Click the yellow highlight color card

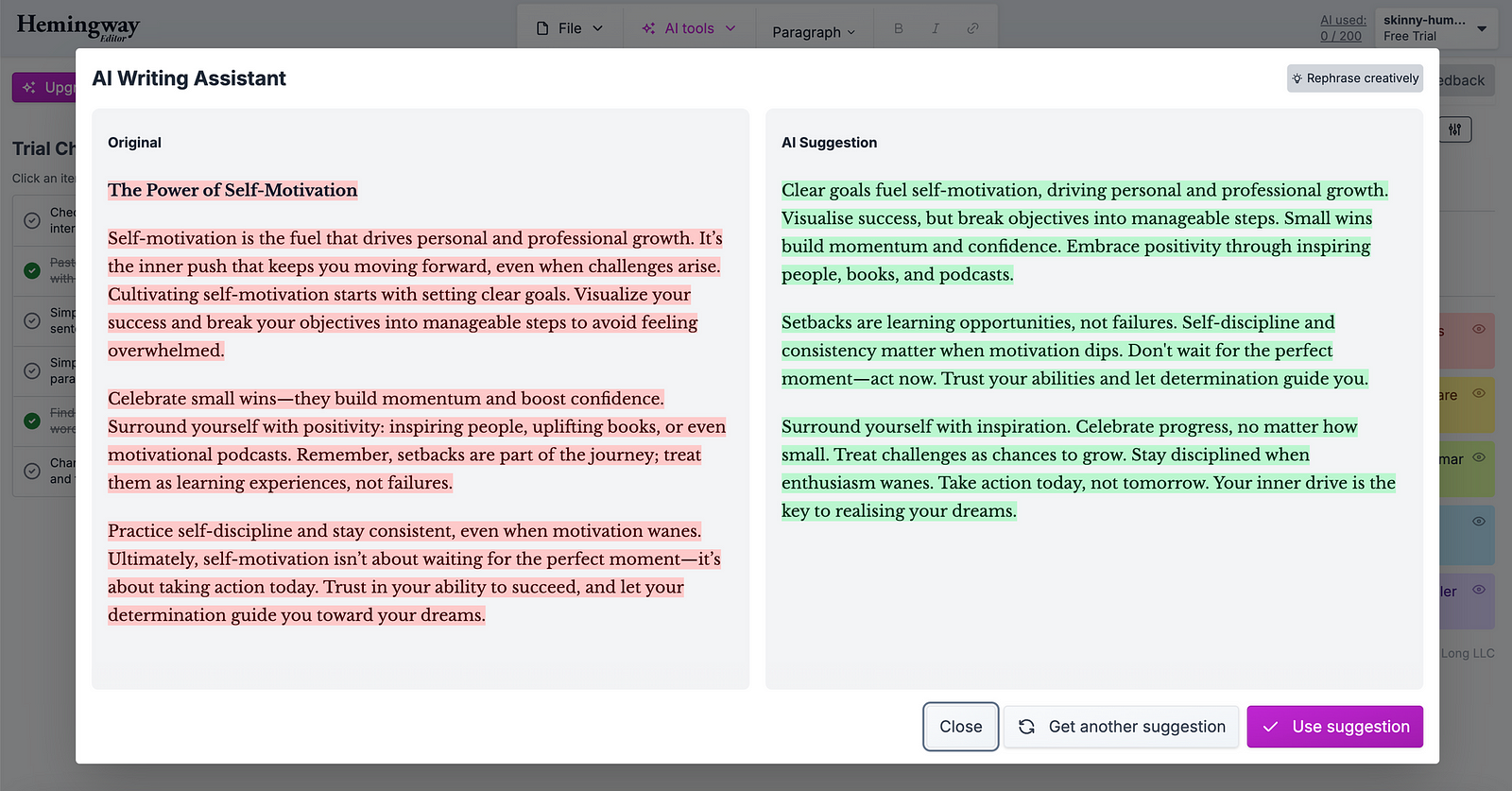click(1467, 405)
